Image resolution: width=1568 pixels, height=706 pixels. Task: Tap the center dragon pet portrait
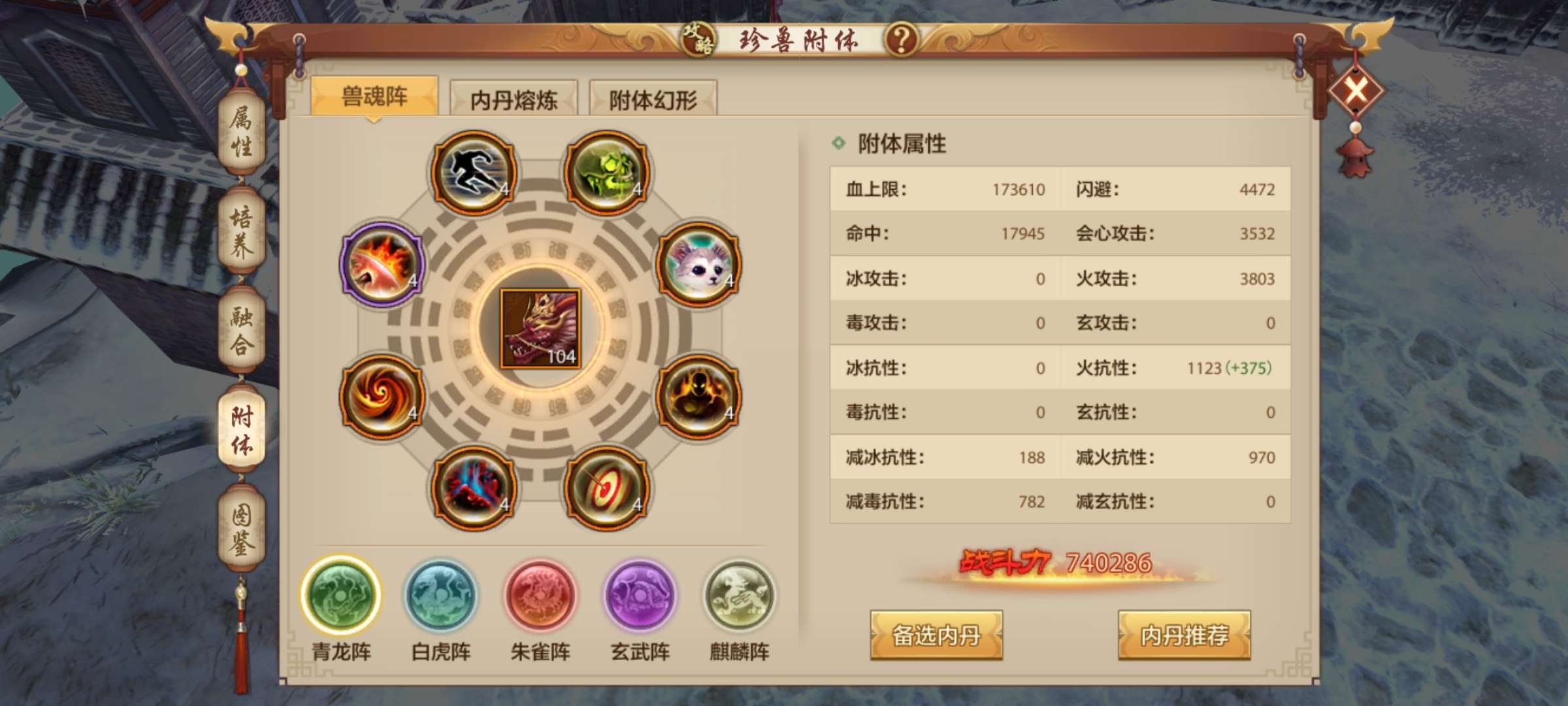(540, 329)
